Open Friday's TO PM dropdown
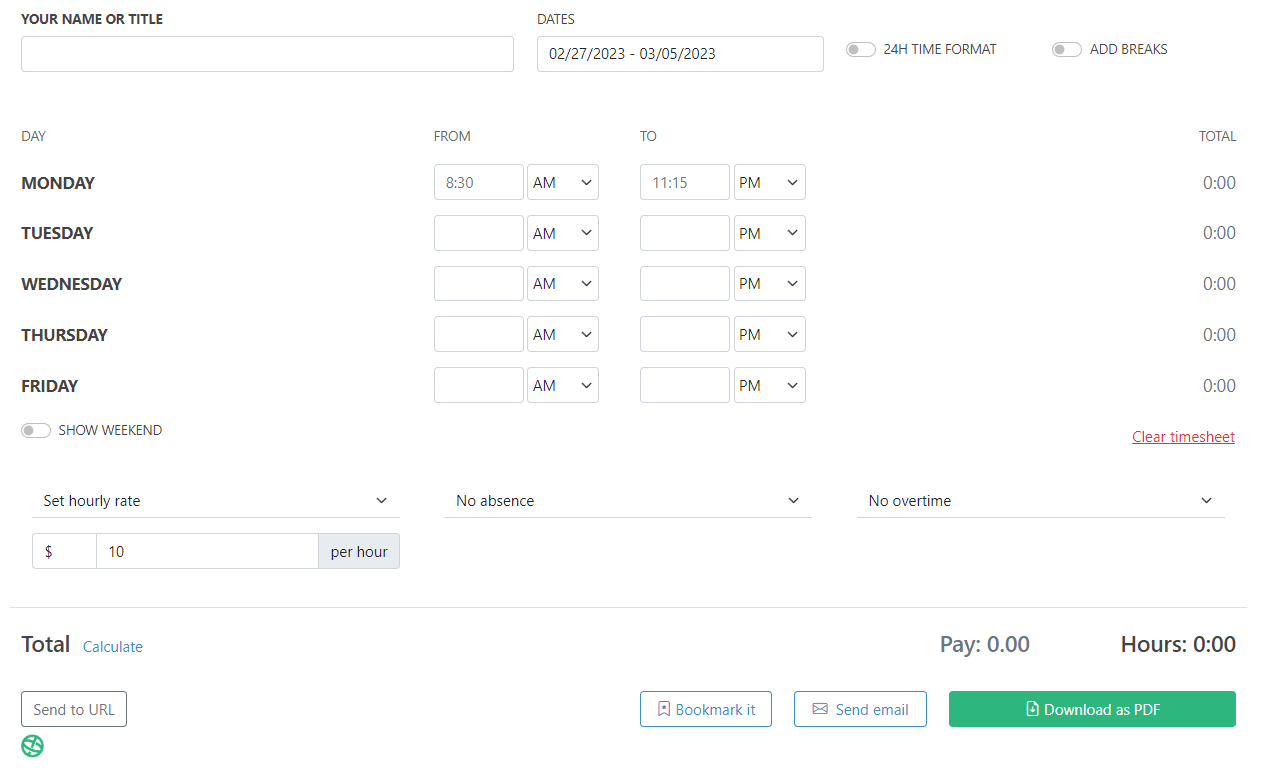Image resolution: width=1285 pixels, height=768 pixels. 769,386
